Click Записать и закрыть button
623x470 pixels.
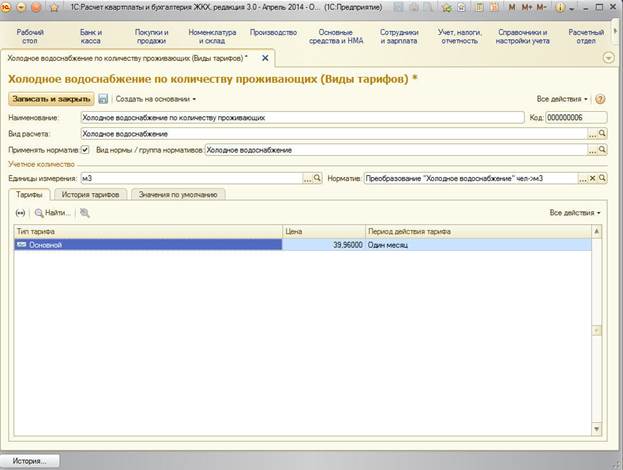[x=51, y=99]
